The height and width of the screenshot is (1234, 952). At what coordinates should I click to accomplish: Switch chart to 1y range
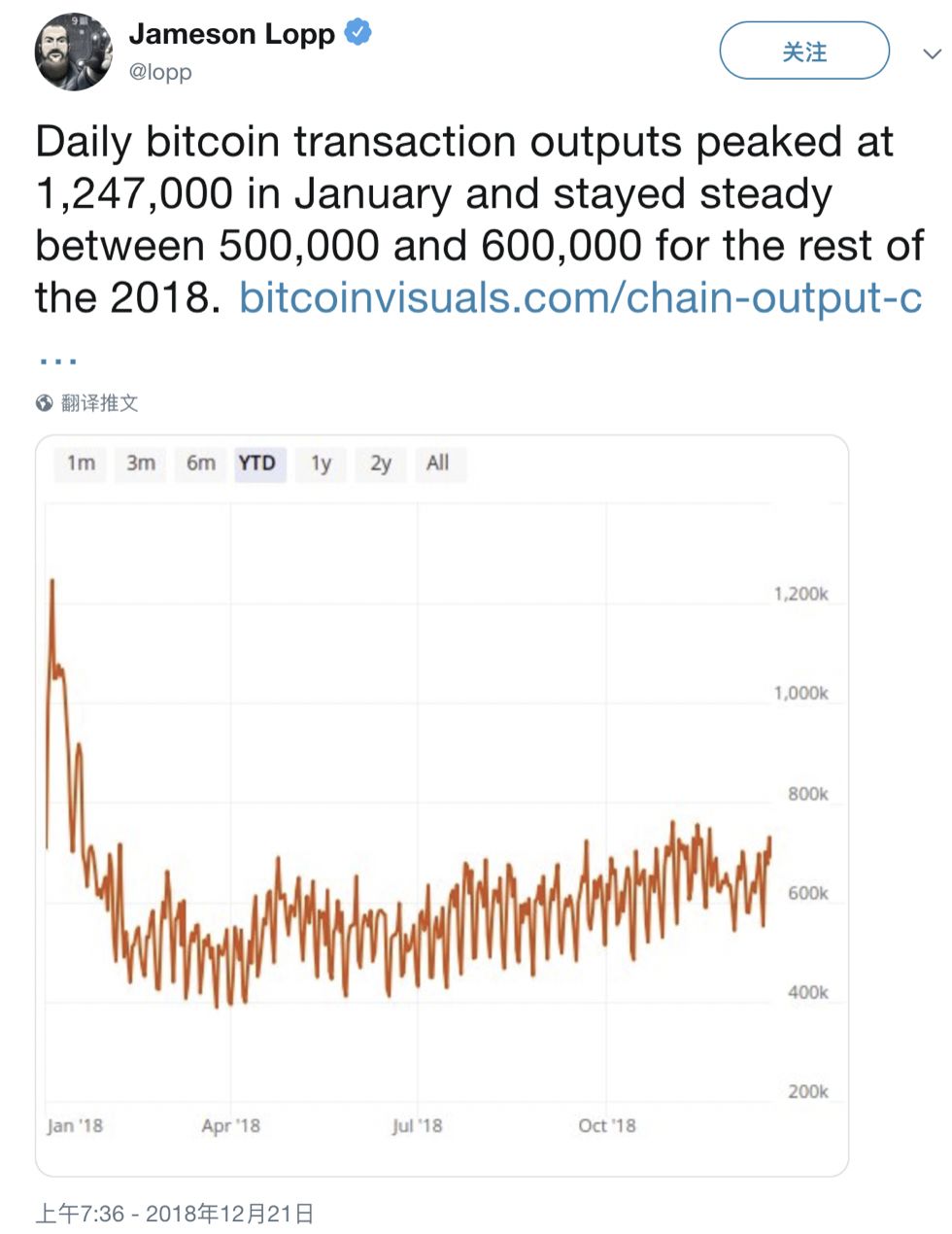click(x=321, y=463)
